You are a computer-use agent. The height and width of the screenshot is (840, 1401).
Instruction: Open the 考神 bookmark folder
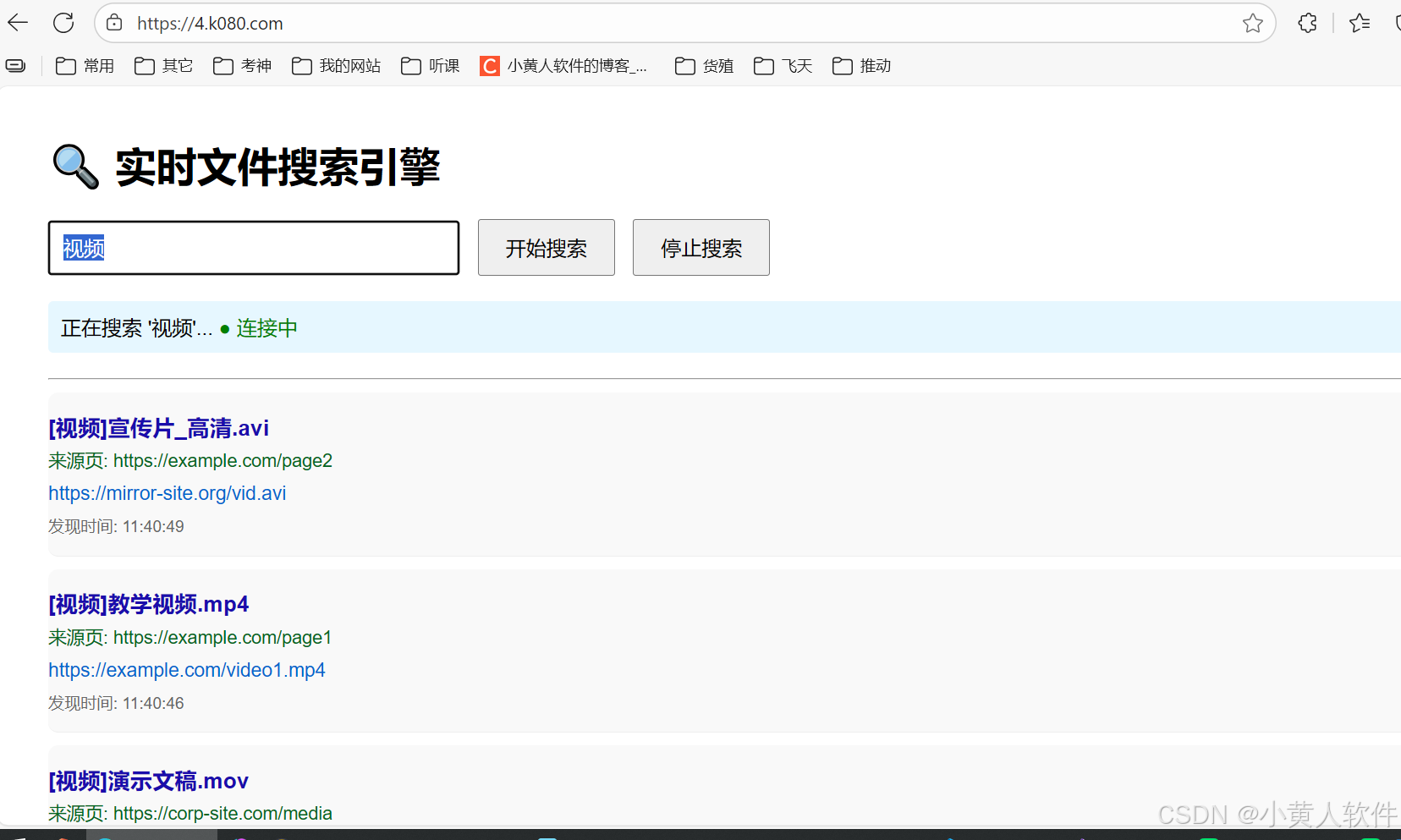(x=242, y=66)
